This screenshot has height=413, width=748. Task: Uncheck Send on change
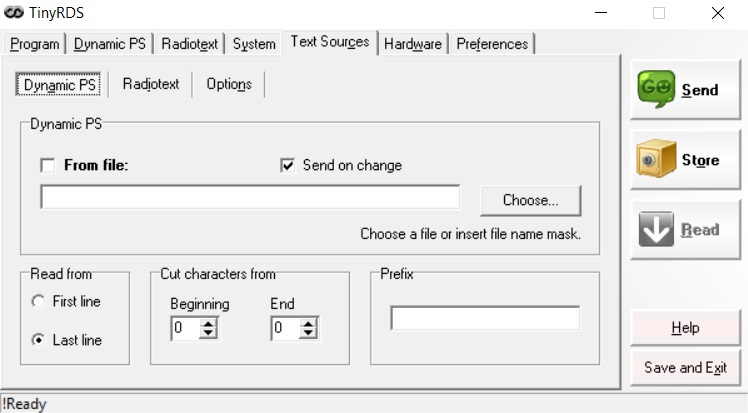click(288, 165)
